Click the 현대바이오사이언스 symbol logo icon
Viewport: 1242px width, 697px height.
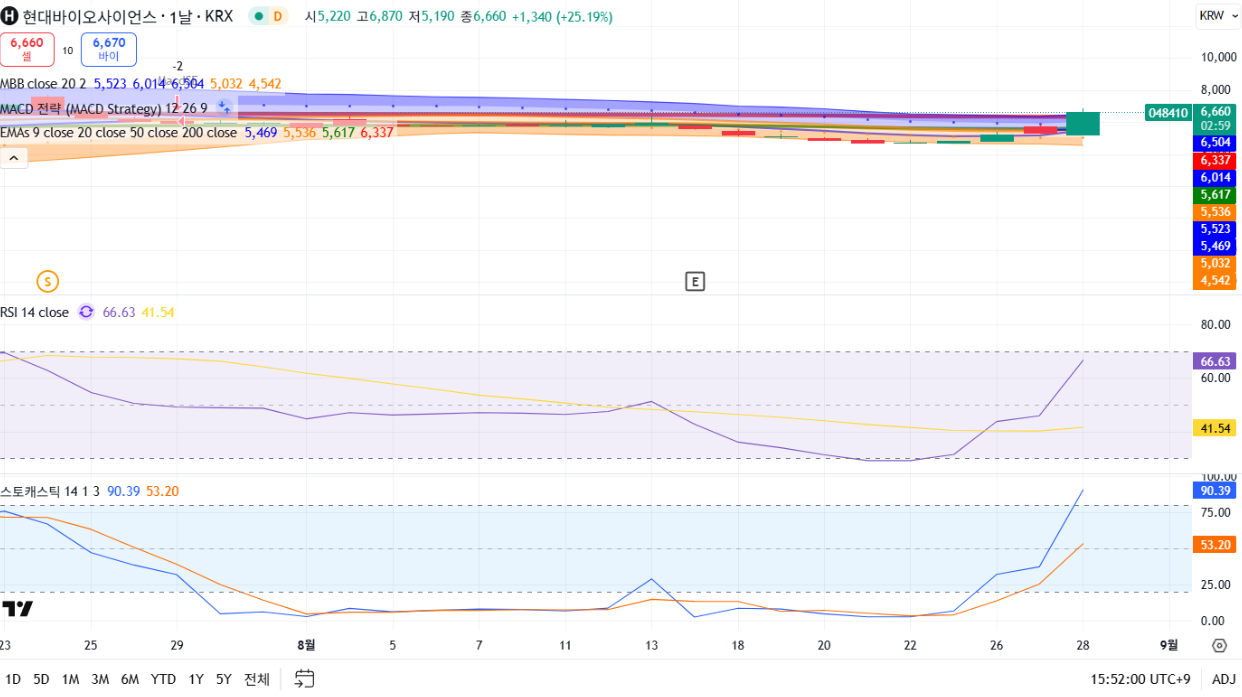pyautogui.click(x=10, y=16)
